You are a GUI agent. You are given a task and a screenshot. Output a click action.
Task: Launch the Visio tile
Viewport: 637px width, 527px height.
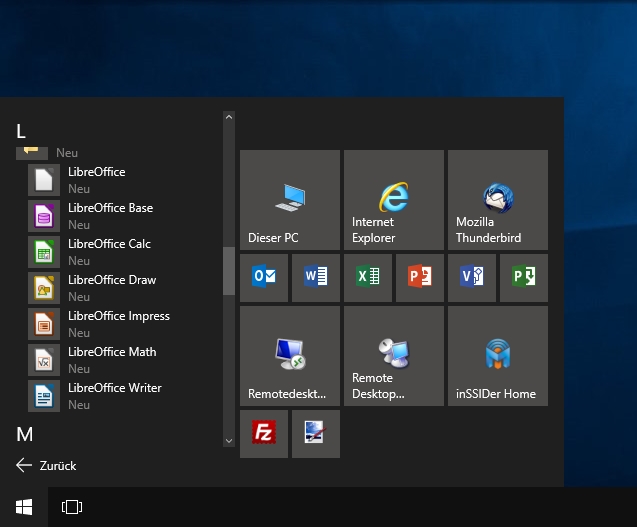[472, 278]
